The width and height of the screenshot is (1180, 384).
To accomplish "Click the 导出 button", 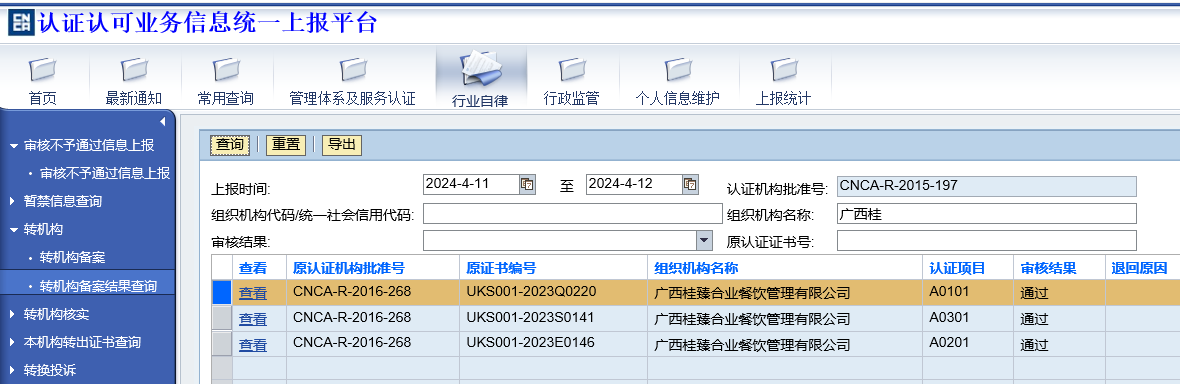I will pos(342,145).
